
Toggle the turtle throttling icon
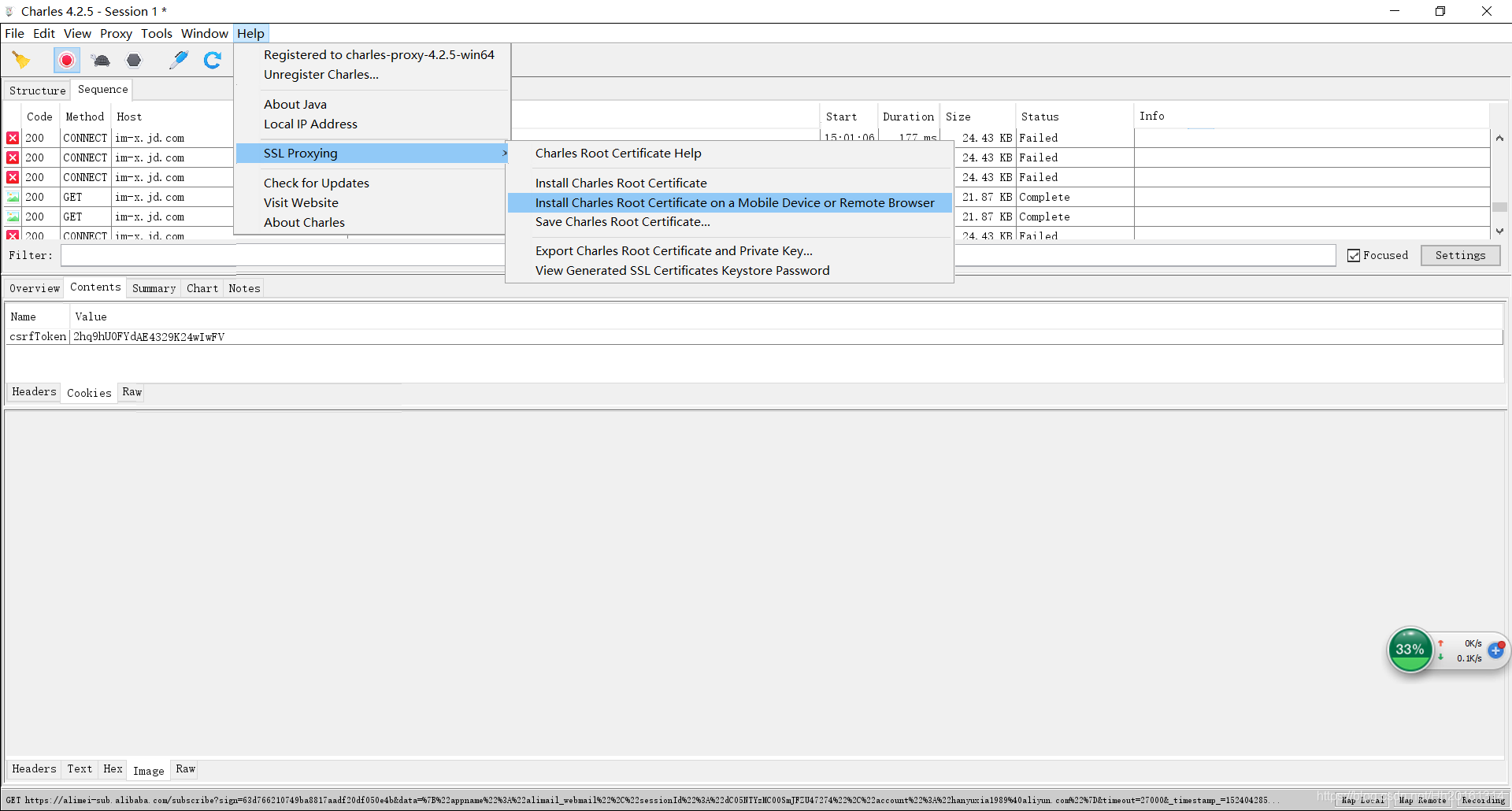tap(101, 60)
